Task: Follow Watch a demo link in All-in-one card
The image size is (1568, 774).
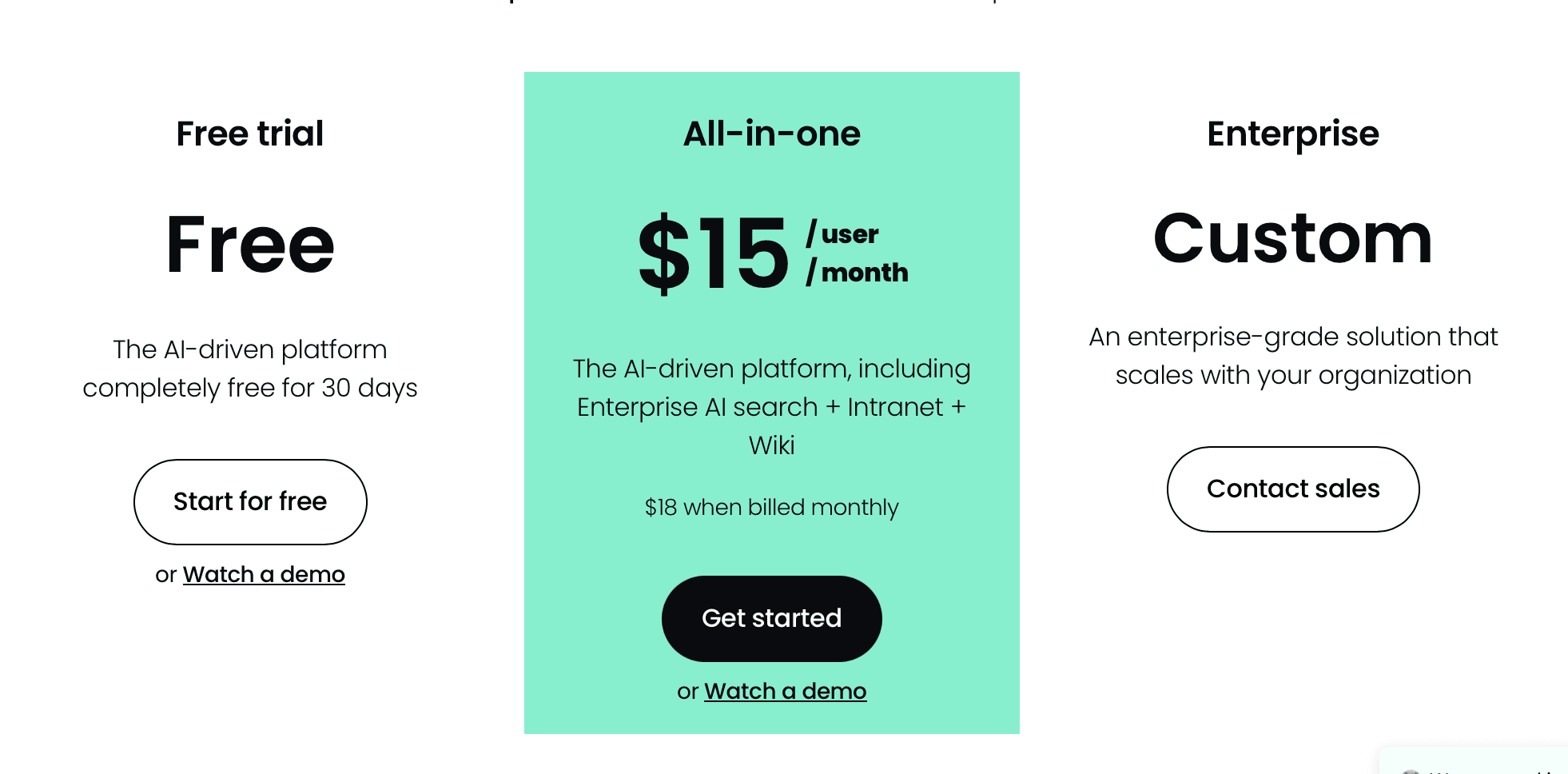Action: point(785,691)
